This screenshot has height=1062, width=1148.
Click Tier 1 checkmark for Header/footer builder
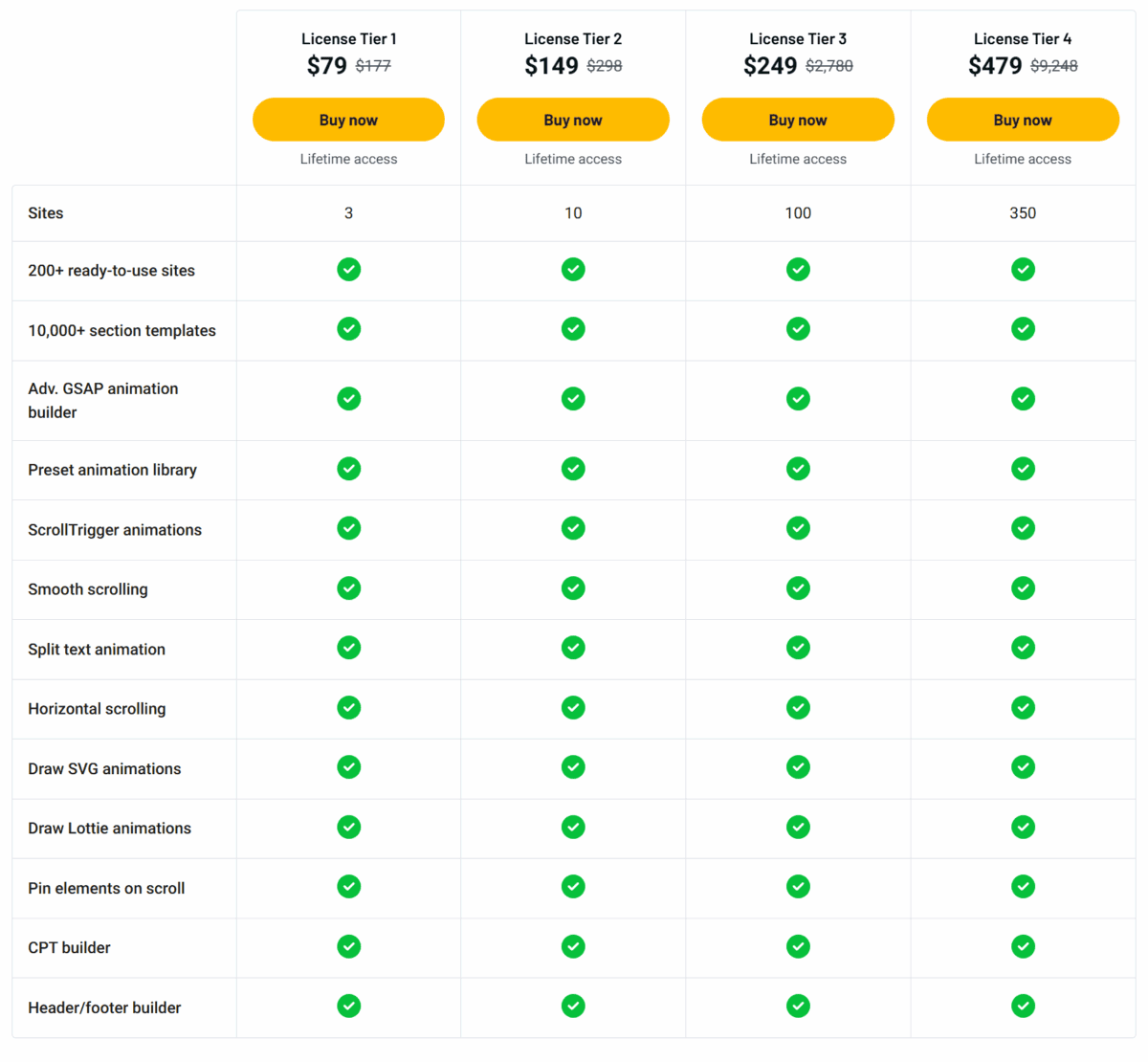click(x=349, y=1007)
